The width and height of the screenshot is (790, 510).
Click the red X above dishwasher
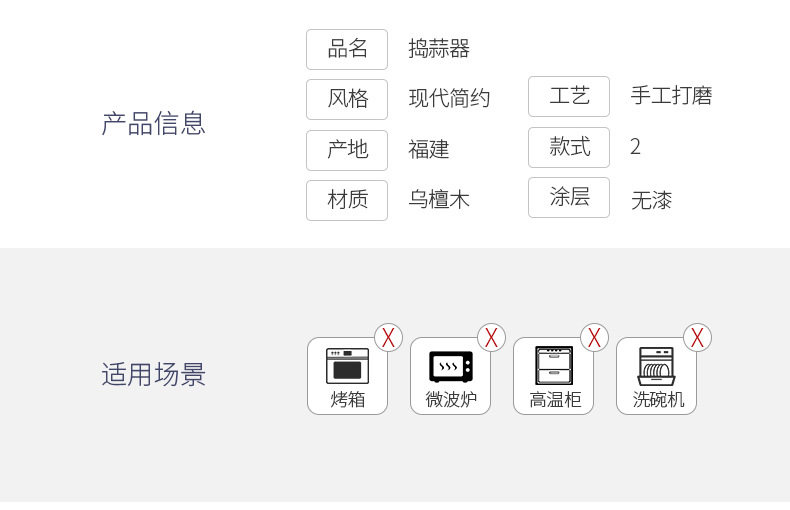(x=697, y=338)
